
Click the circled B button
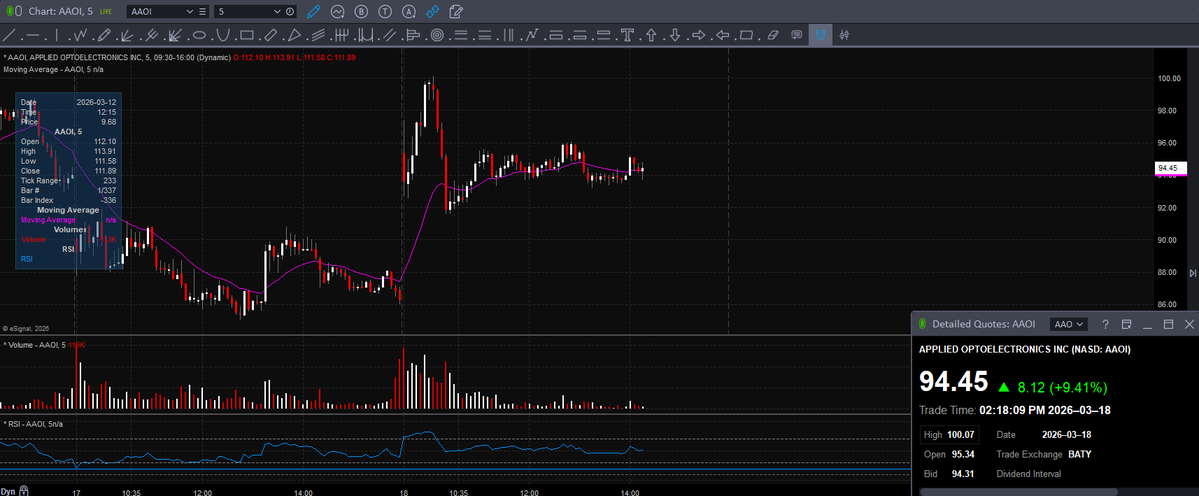[362, 11]
